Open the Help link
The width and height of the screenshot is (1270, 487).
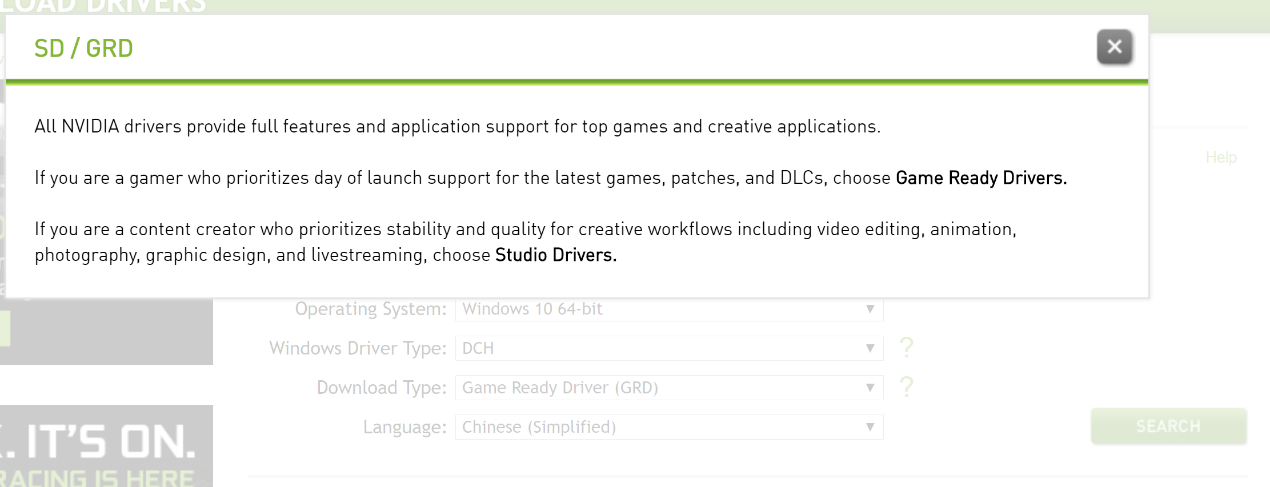[x=1221, y=157]
